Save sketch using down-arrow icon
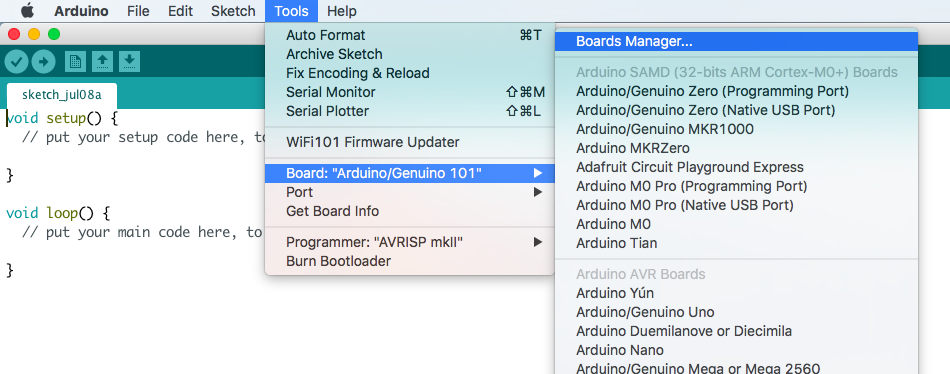This screenshot has width=950, height=374. tap(130, 61)
